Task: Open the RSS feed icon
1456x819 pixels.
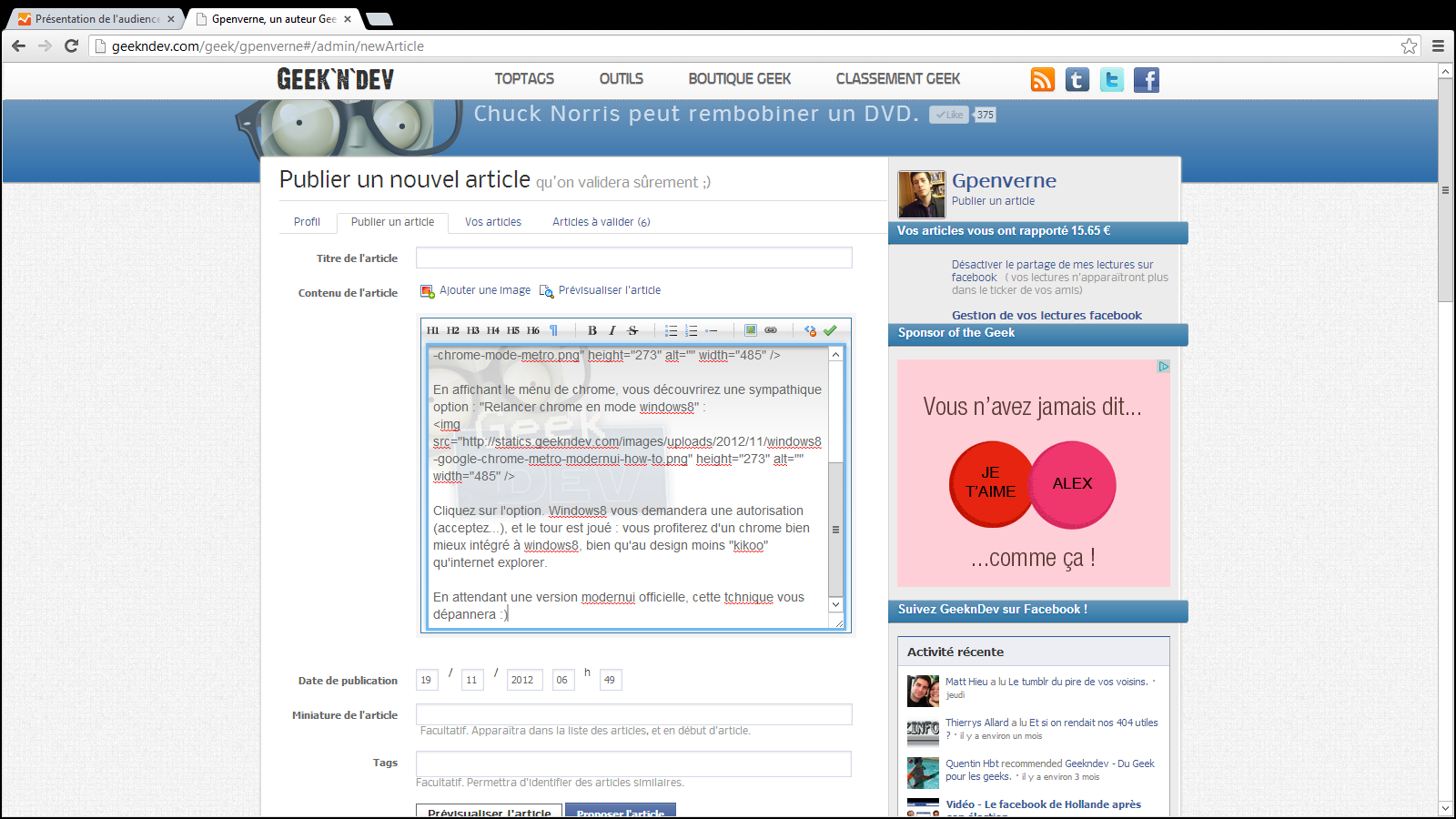Action: tap(1043, 80)
